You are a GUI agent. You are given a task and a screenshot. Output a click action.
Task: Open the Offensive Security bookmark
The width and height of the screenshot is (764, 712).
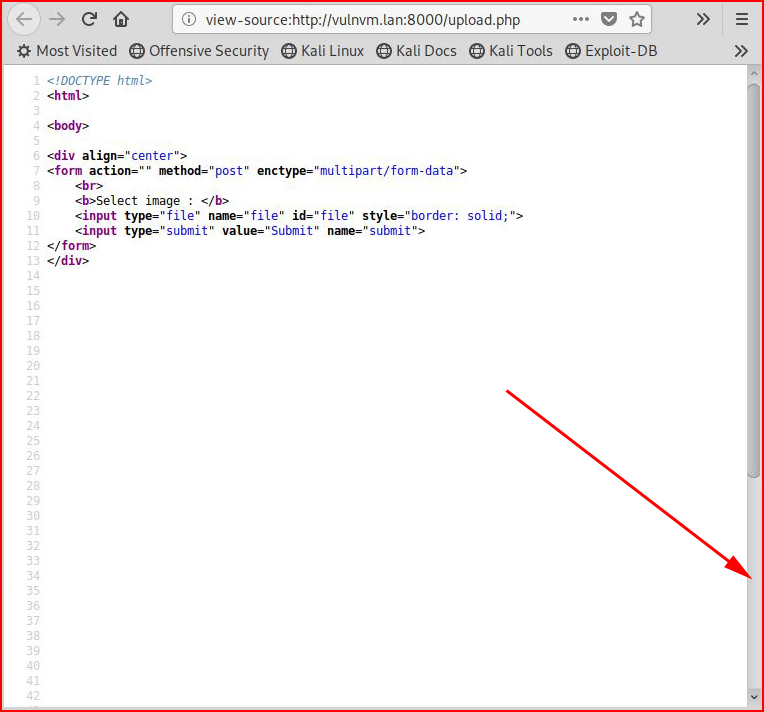(199, 51)
